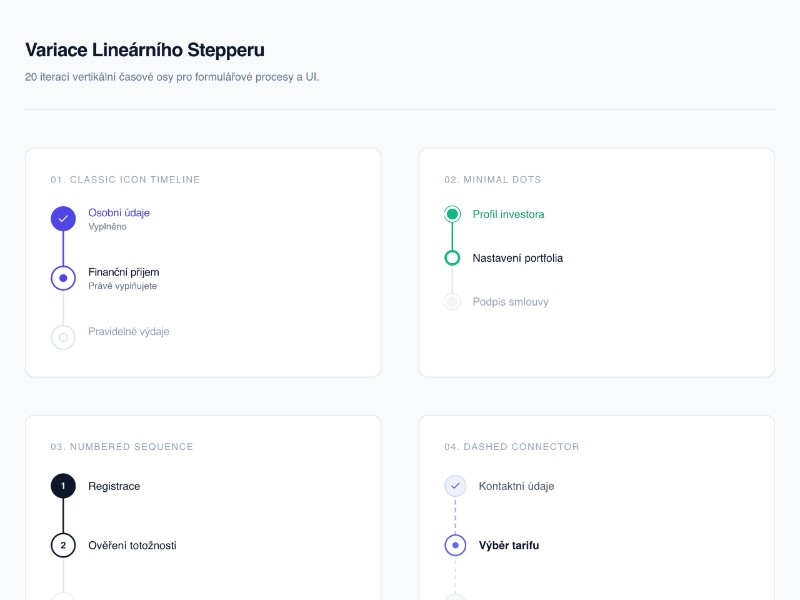Select the green ring beside Nastavení portfolia
This screenshot has height=600, width=800.
tap(452, 258)
